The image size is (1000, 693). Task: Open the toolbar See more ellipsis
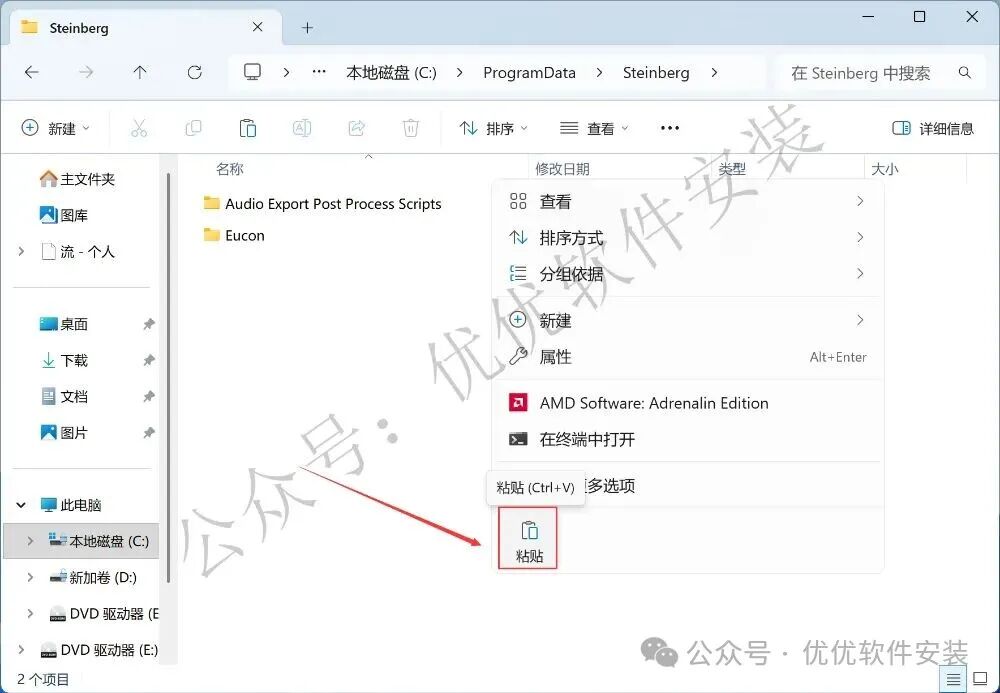pyautogui.click(x=670, y=128)
